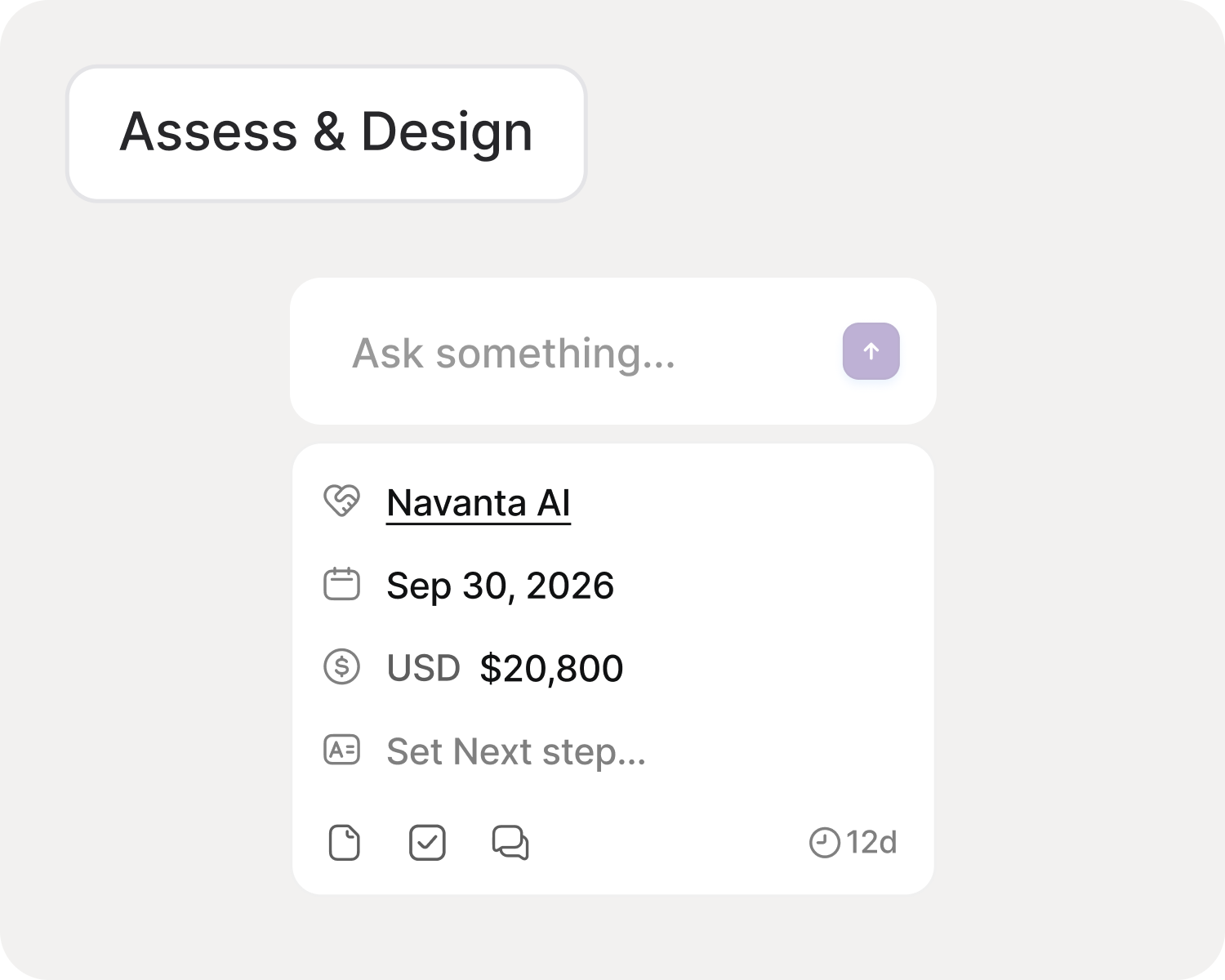Select the Assess & Design stage label
This screenshot has height=980, width=1225.
[326, 133]
